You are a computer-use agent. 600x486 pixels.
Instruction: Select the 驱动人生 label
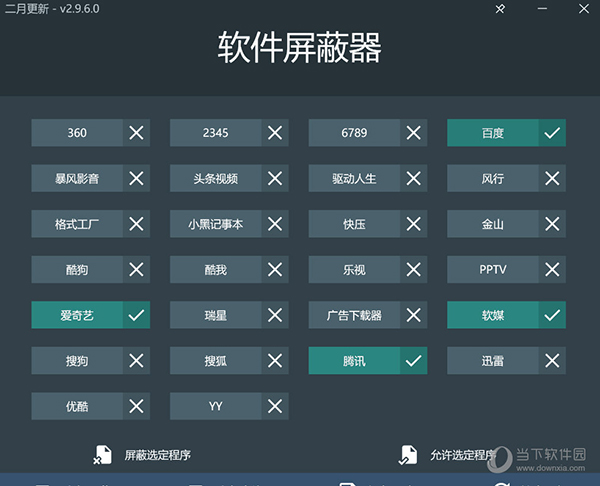point(354,178)
